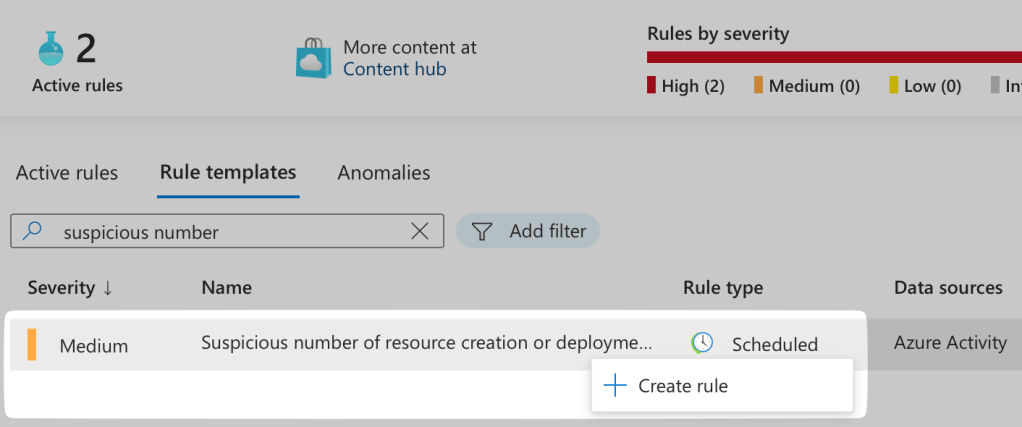Click the Scheduled clock icon
The height and width of the screenshot is (427, 1022).
click(703, 343)
